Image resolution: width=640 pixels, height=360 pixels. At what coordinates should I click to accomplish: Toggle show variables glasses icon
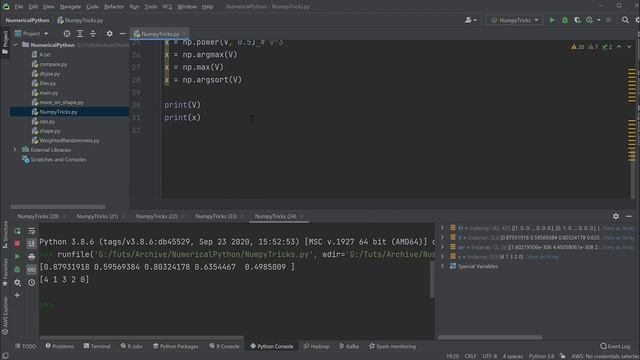[x=31, y=269]
